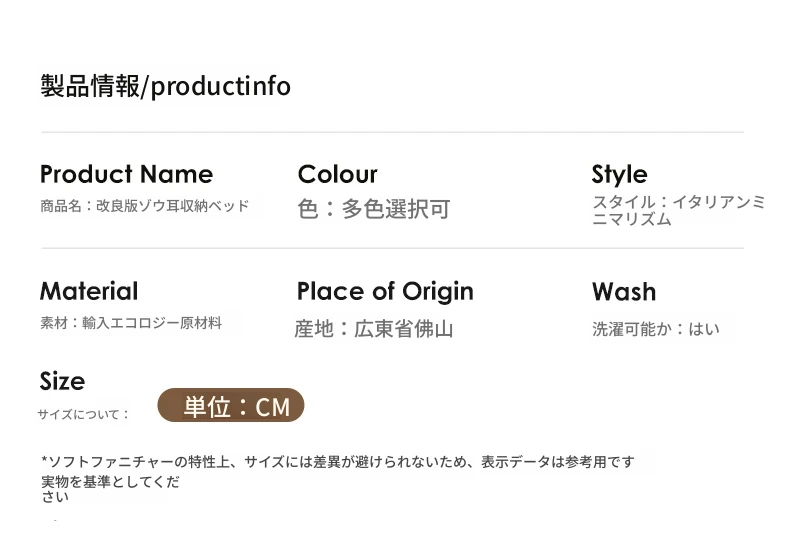Click the divider line below productinfo title
The width and height of the screenshot is (790, 547).
click(392, 132)
